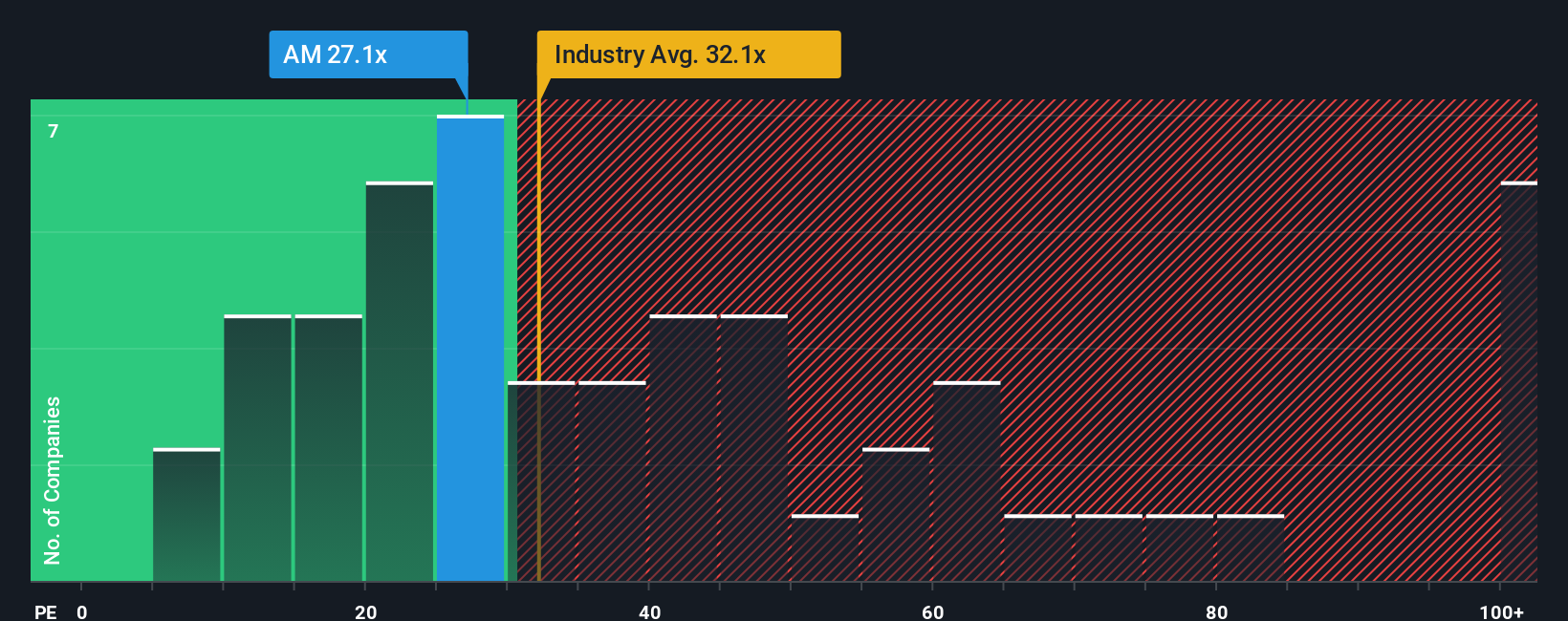Click the x-axis tick label "40"
This screenshot has height=621, width=1568.
click(649, 611)
